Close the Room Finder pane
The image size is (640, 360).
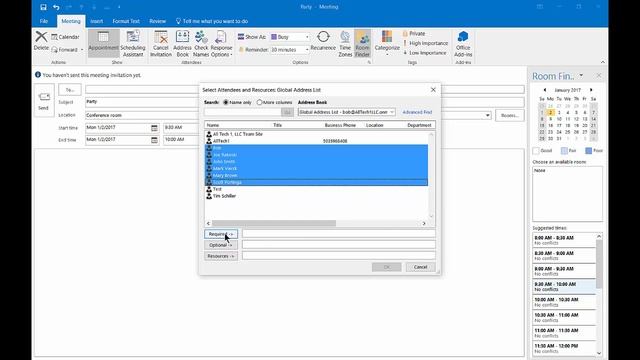[x=599, y=76]
